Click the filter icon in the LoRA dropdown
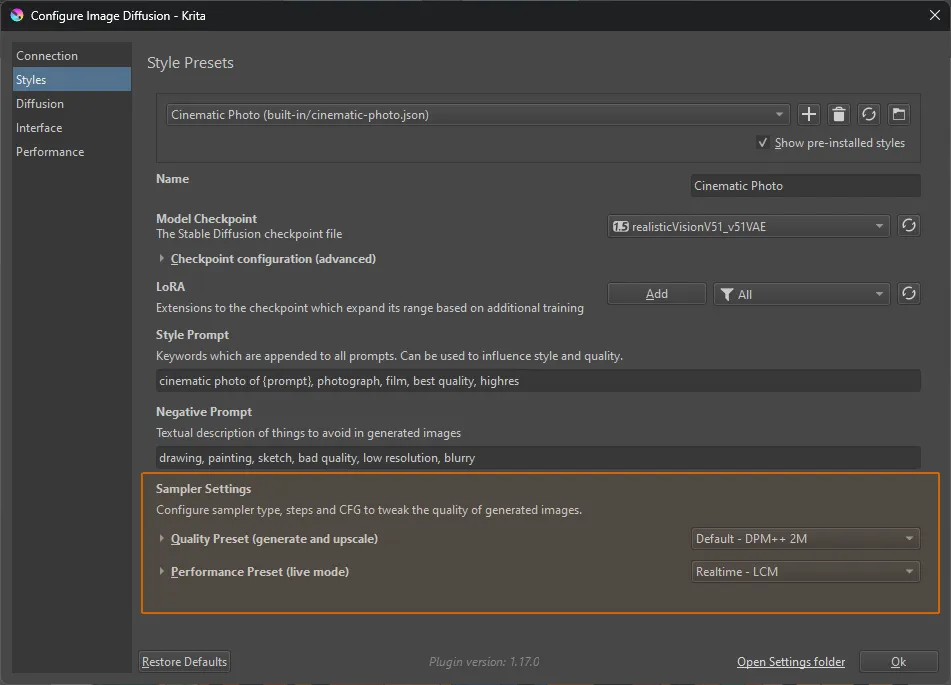 point(727,293)
